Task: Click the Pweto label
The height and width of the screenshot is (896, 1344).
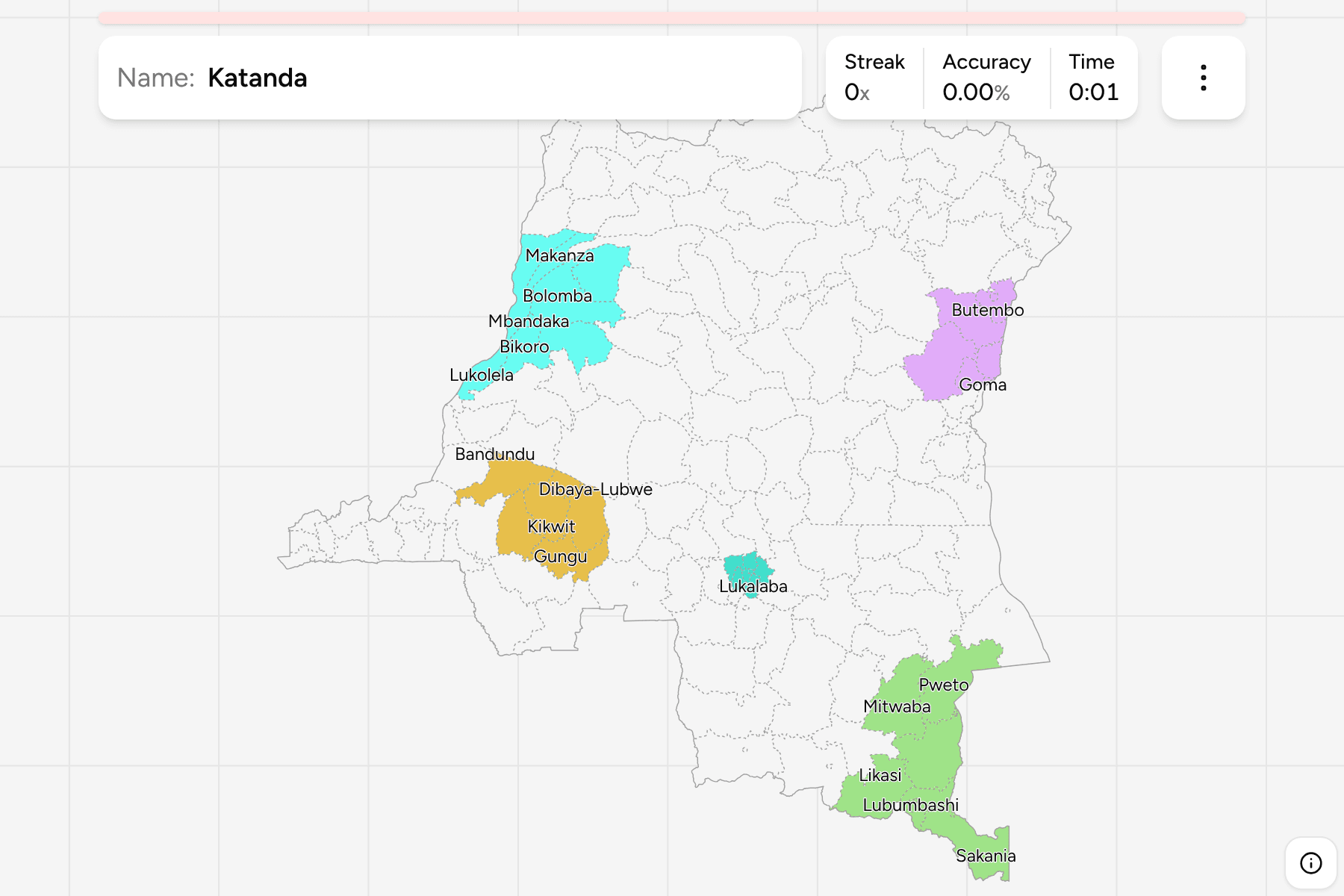Action: pos(944,685)
